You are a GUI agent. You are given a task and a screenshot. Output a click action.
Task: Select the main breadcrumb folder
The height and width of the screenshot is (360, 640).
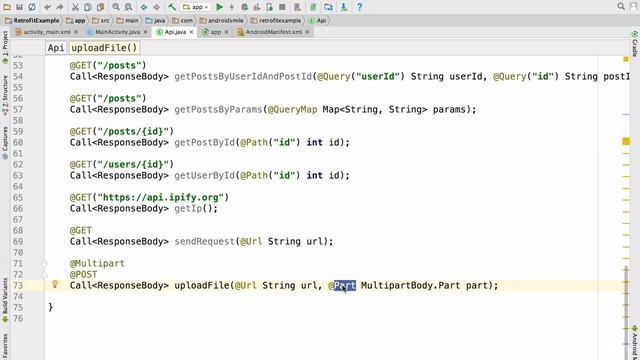(127, 20)
